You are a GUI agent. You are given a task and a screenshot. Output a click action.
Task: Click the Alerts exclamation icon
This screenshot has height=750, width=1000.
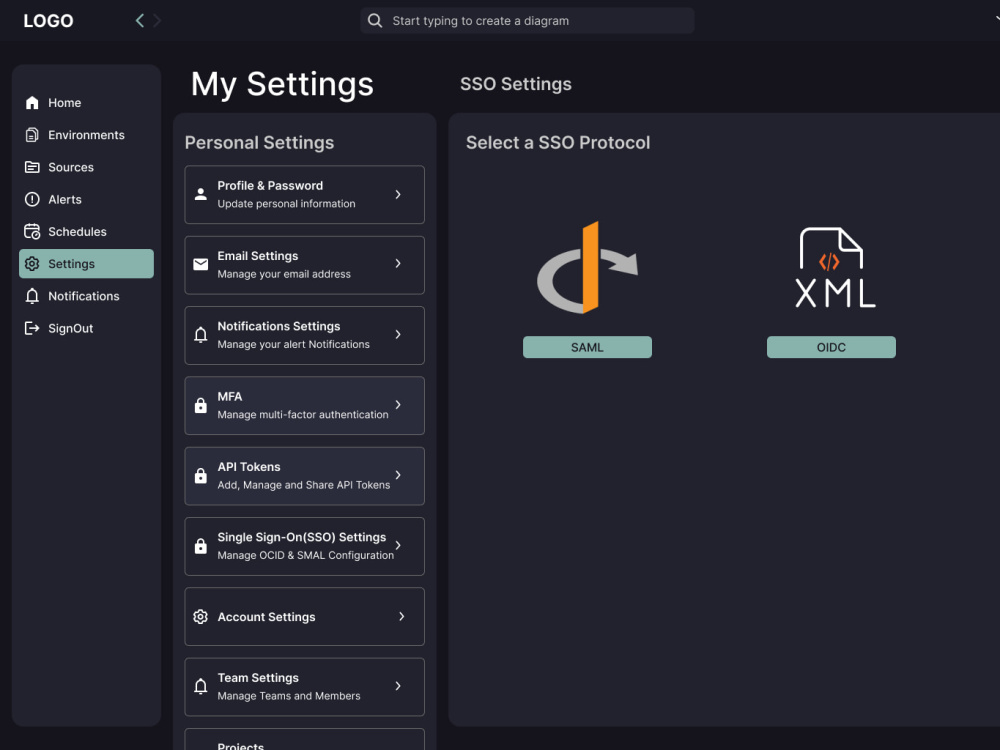(32, 200)
